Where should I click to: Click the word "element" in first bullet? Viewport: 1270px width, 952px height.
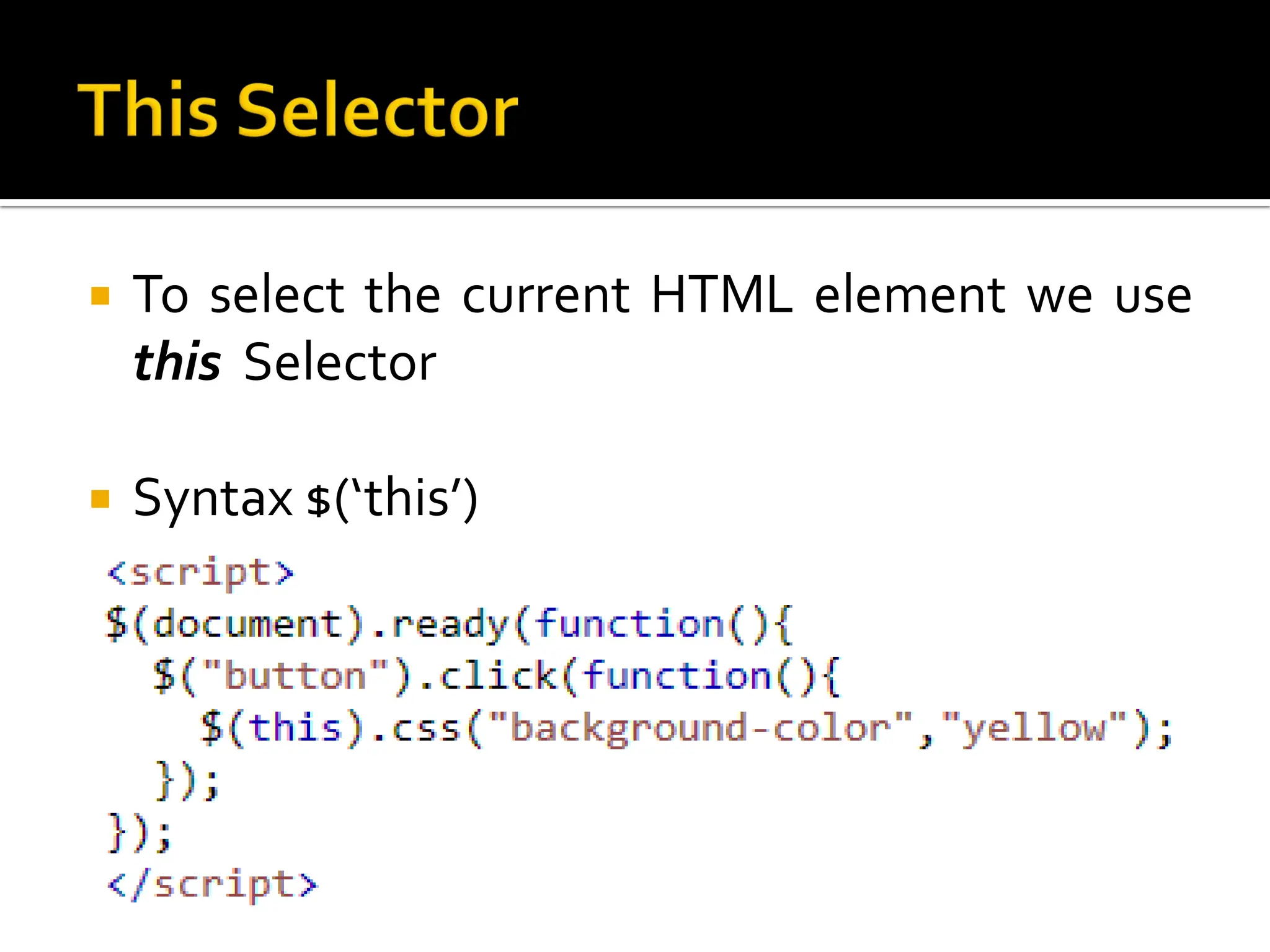tap(910, 294)
